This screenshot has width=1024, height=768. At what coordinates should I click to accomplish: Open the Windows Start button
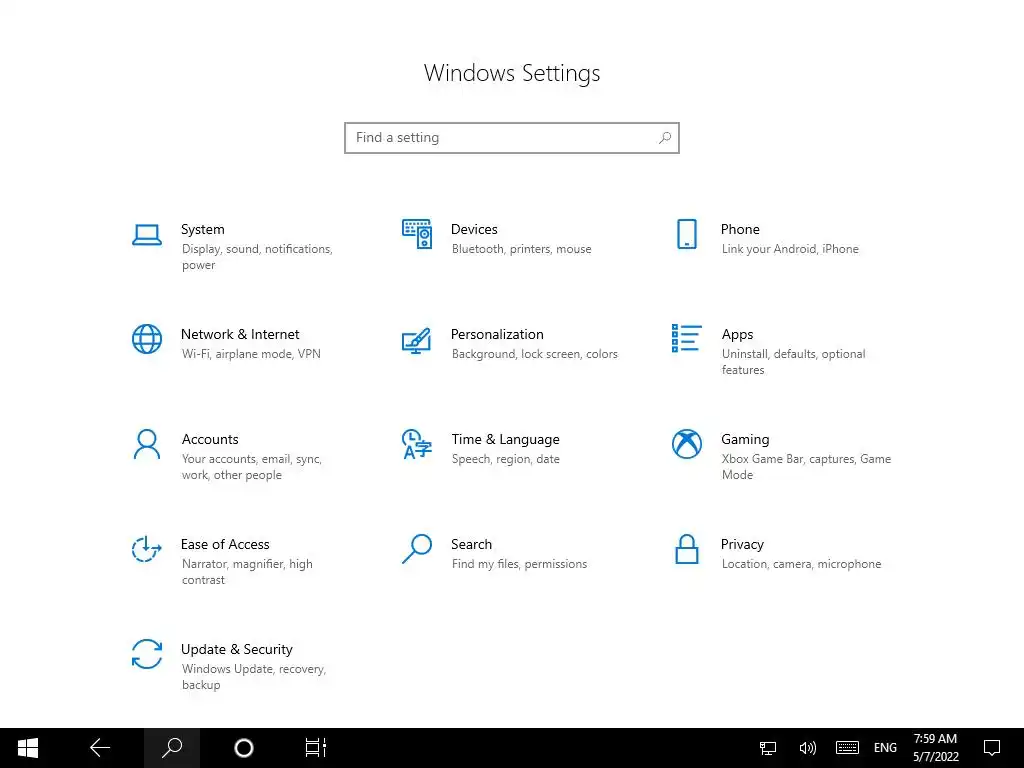point(28,748)
